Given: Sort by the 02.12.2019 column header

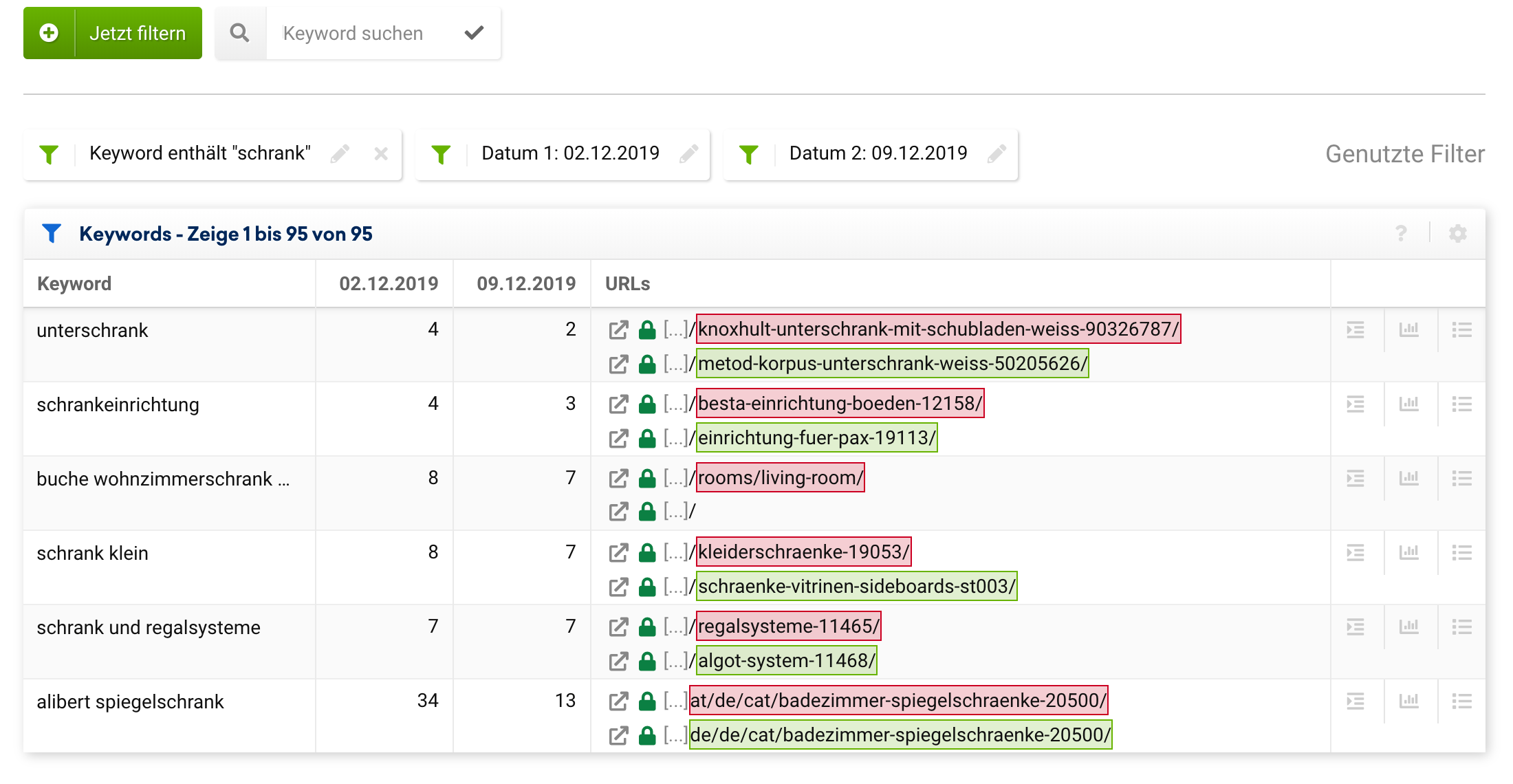Looking at the screenshot, I should pyautogui.click(x=389, y=283).
